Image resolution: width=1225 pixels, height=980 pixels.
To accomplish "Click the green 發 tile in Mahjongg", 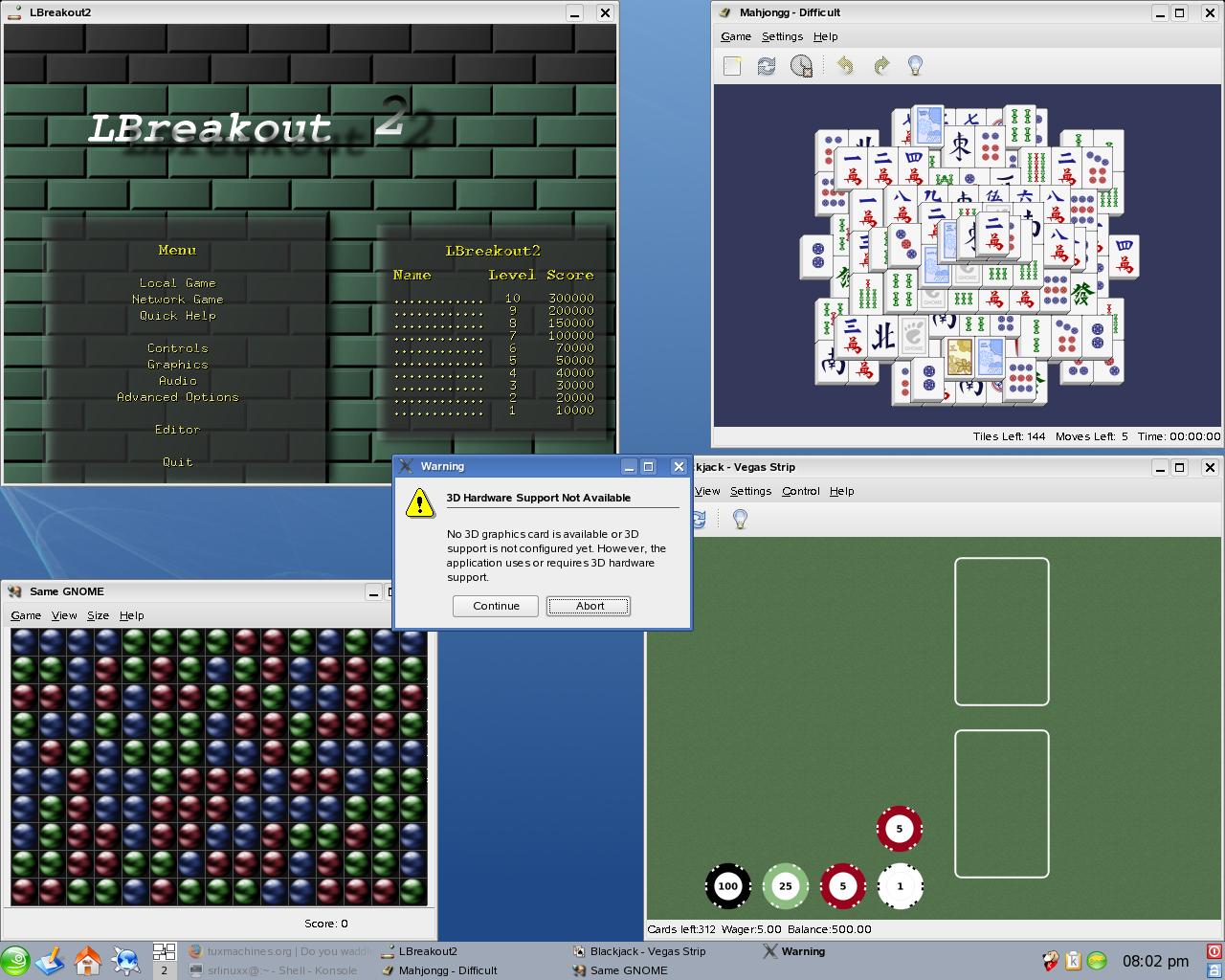I will tap(1081, 294).
